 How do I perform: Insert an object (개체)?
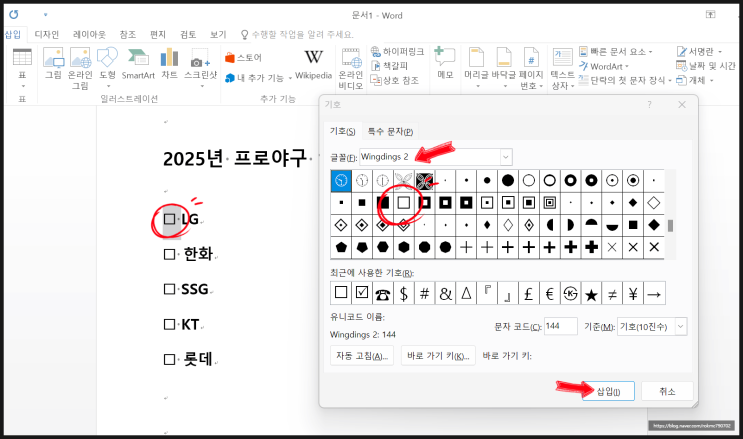(x=695, y=80)
